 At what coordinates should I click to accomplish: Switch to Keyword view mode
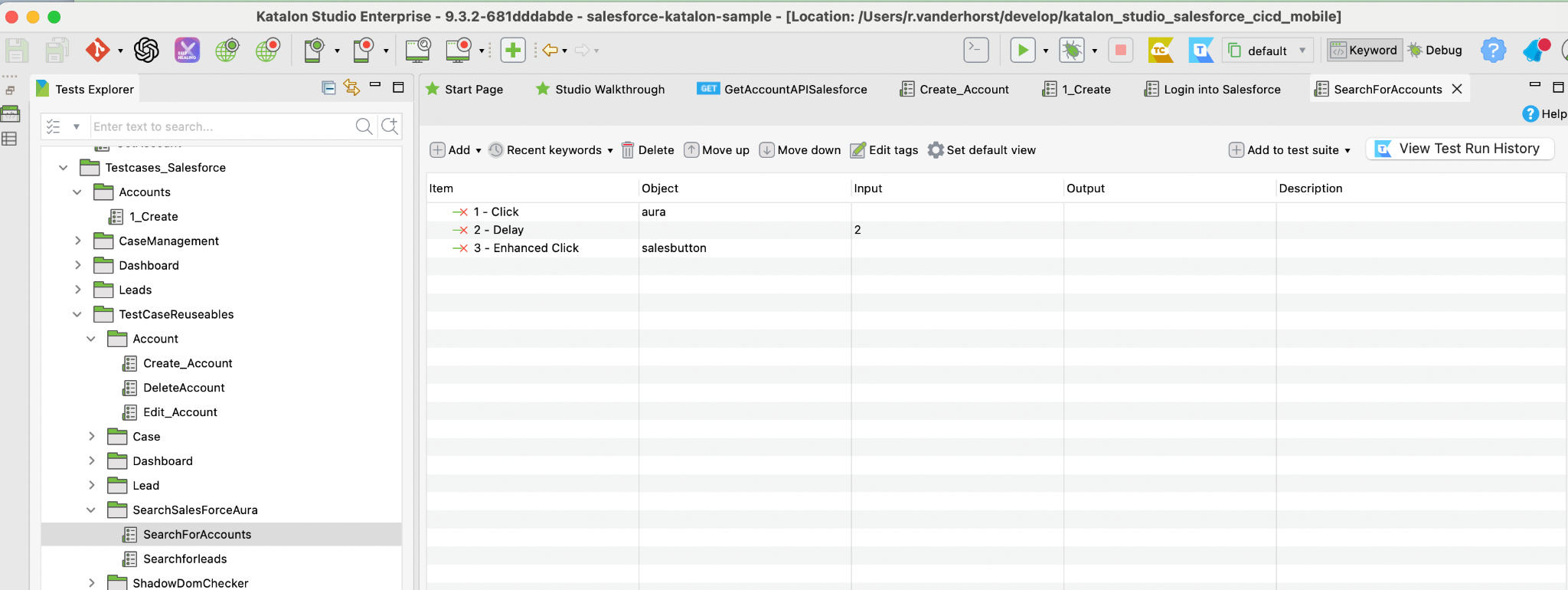(x=1365, y=51)
